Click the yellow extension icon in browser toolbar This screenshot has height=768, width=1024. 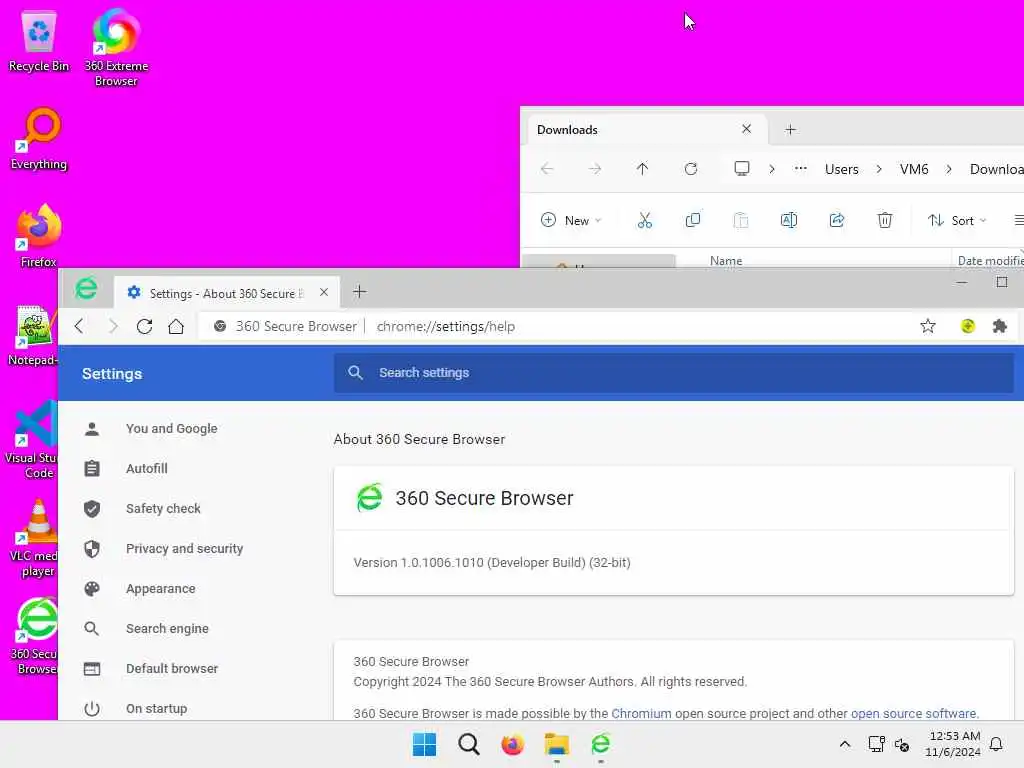pos(968,326)
